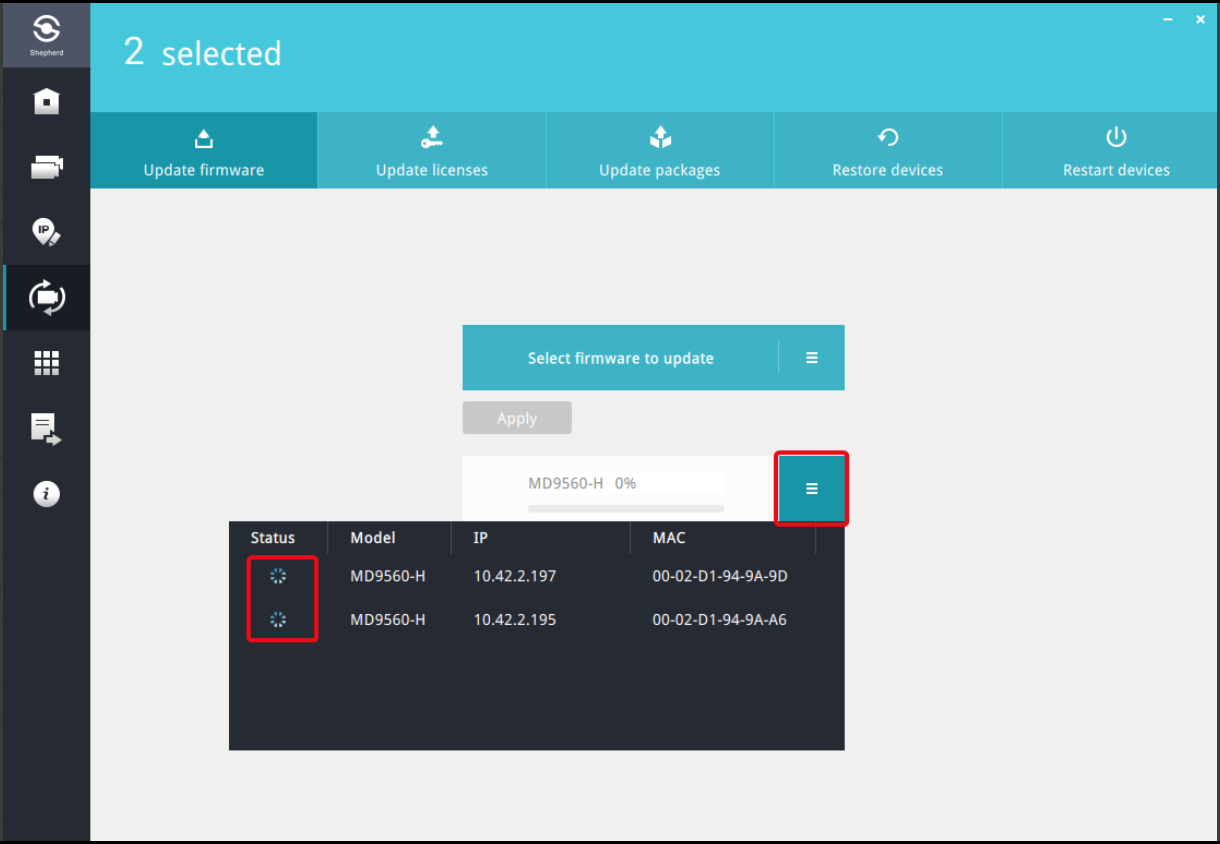Select the Restart devices option
This screenshot has width=1220, height=844.
click(1115, 150)
